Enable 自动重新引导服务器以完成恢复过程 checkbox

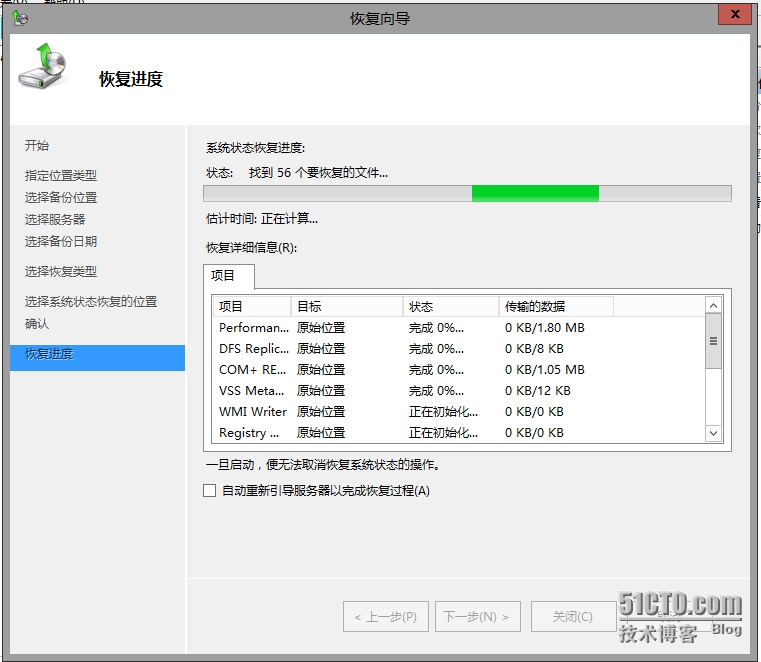[x=210, y=491]
